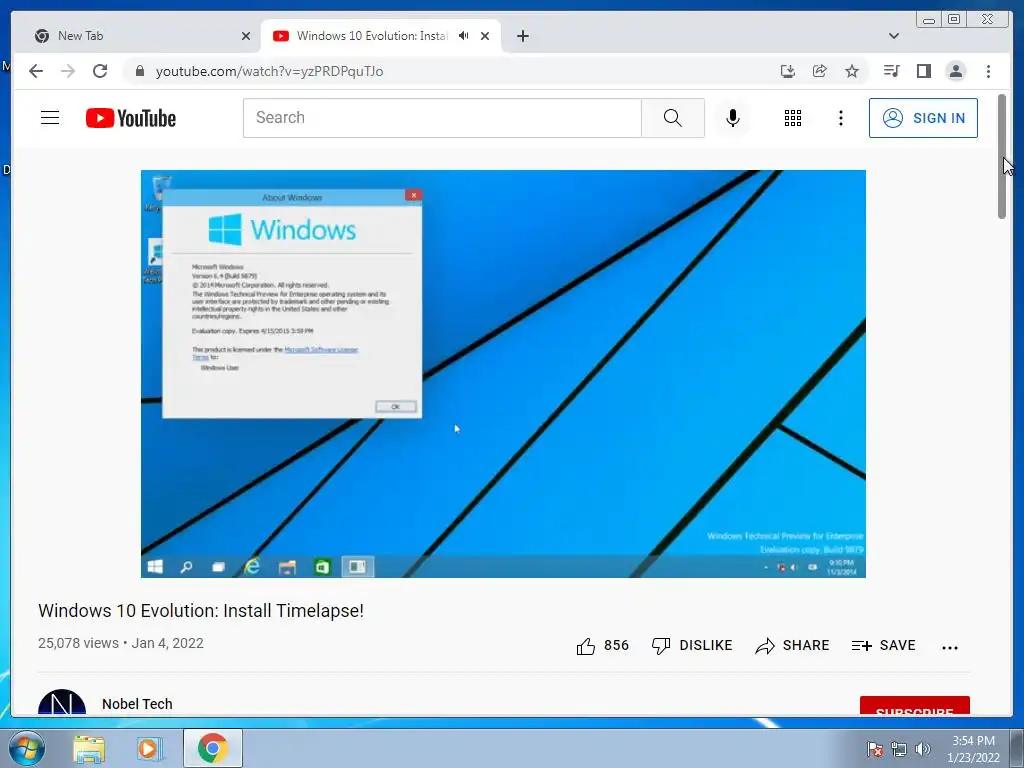Close the Windows 10 Evolution tab

[485, 36]
